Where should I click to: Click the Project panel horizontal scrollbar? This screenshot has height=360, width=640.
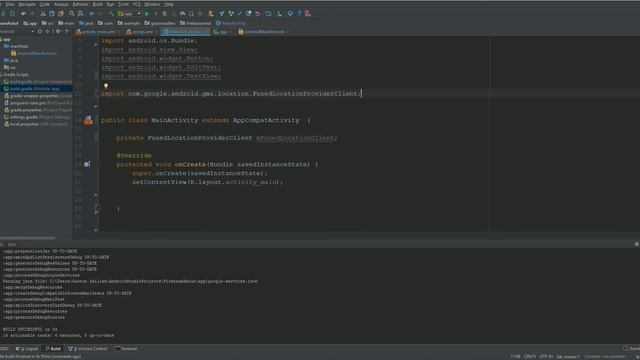27,238
